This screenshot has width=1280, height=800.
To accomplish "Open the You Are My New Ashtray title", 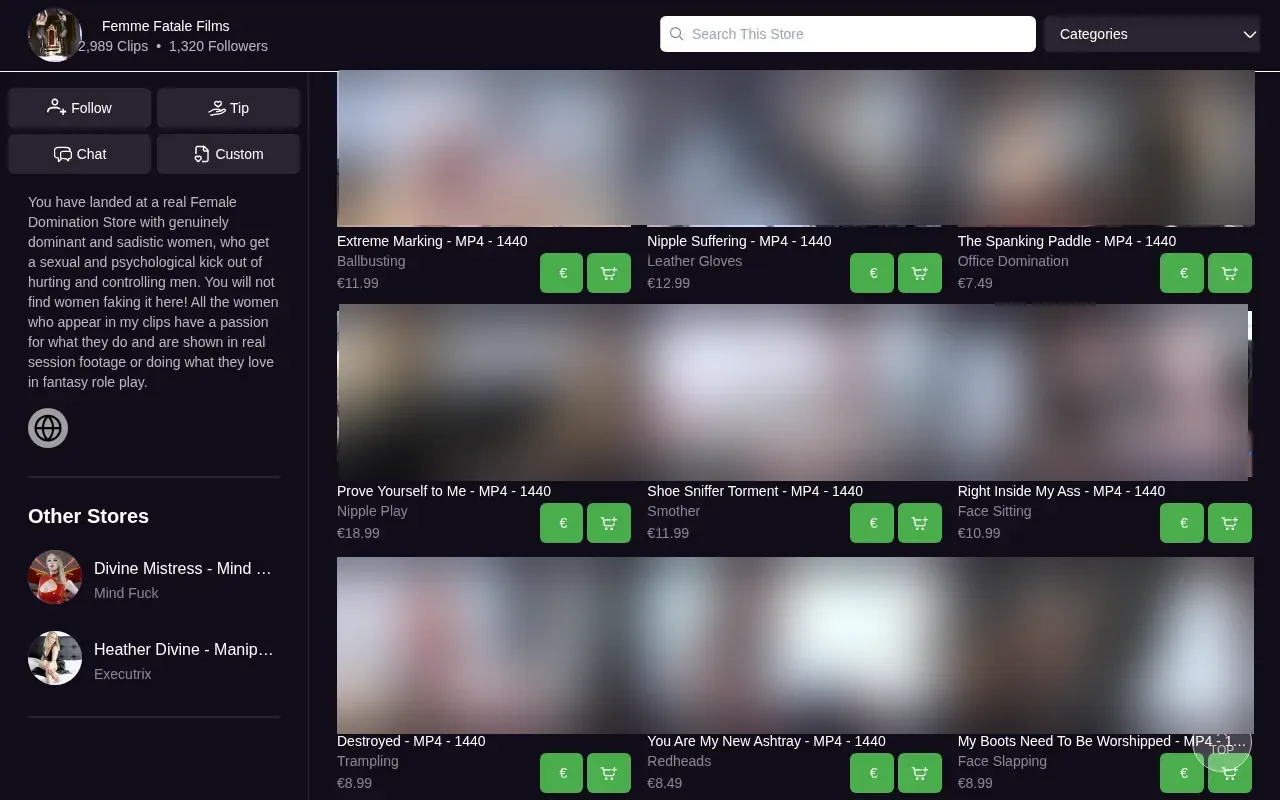I will [766, 741].
